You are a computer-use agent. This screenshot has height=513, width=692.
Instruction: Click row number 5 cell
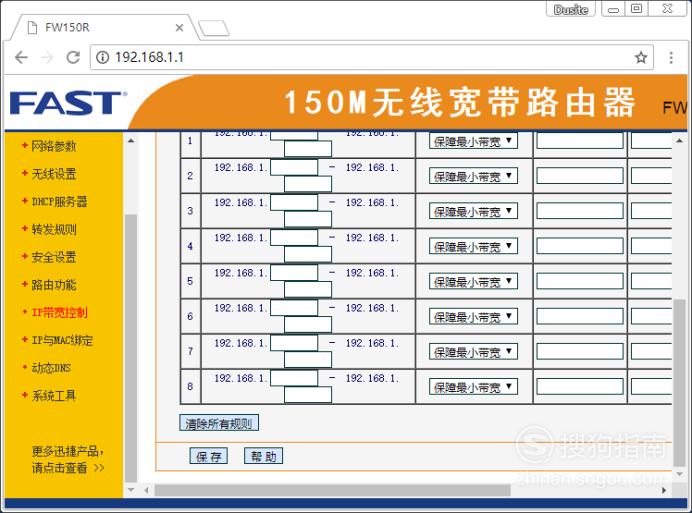click(x=190, y=281)
